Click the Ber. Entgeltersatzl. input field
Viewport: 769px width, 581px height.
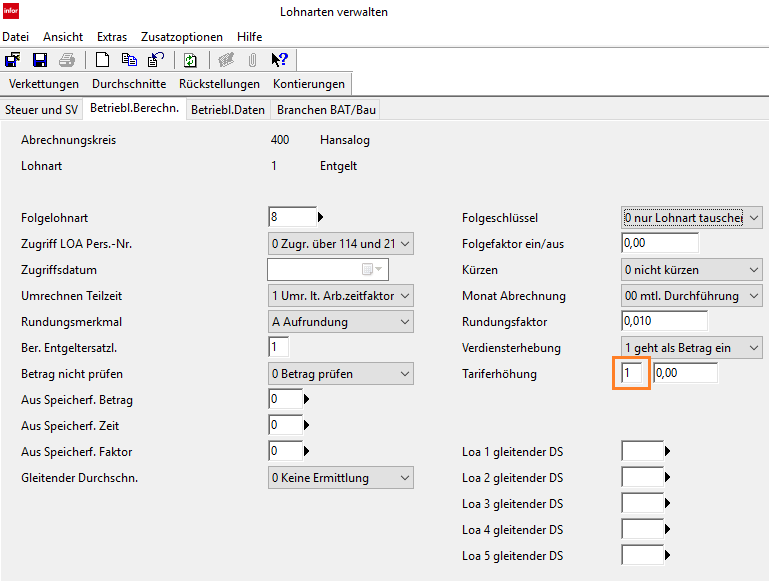[x=279, y=347]
